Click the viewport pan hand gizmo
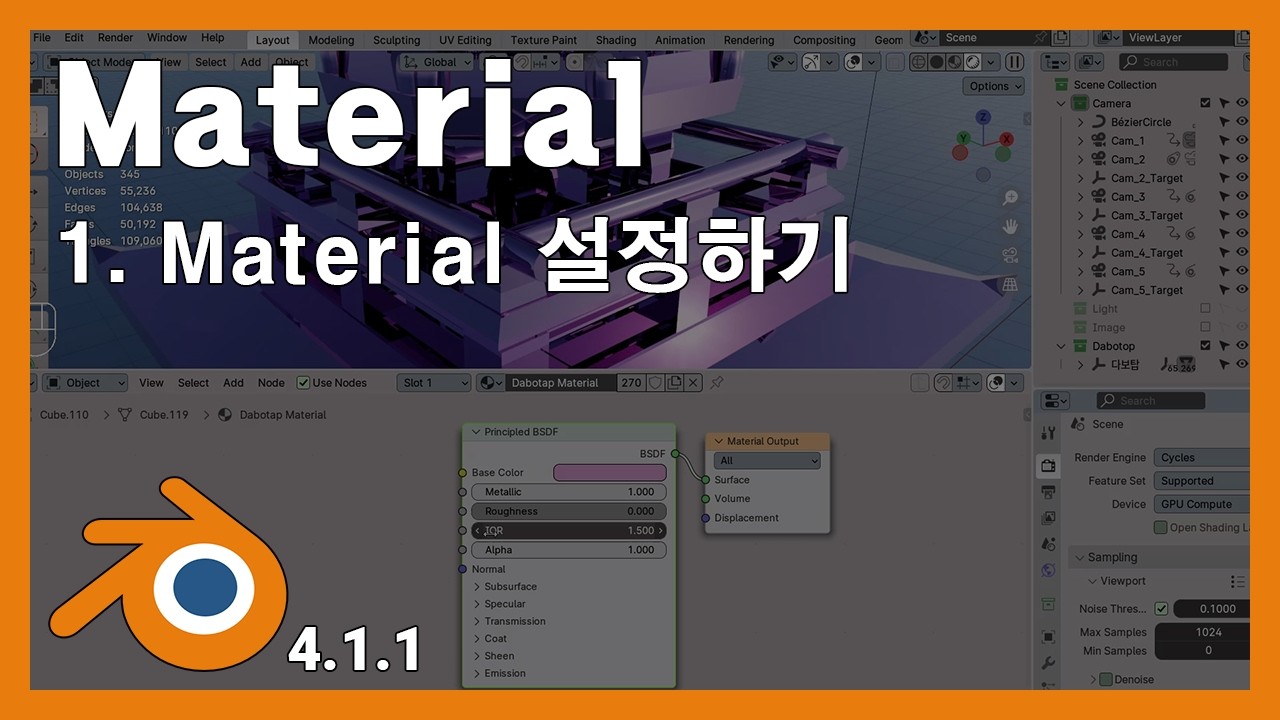This screenshot has height=720, width=1280. click(x=1010, y=226)
